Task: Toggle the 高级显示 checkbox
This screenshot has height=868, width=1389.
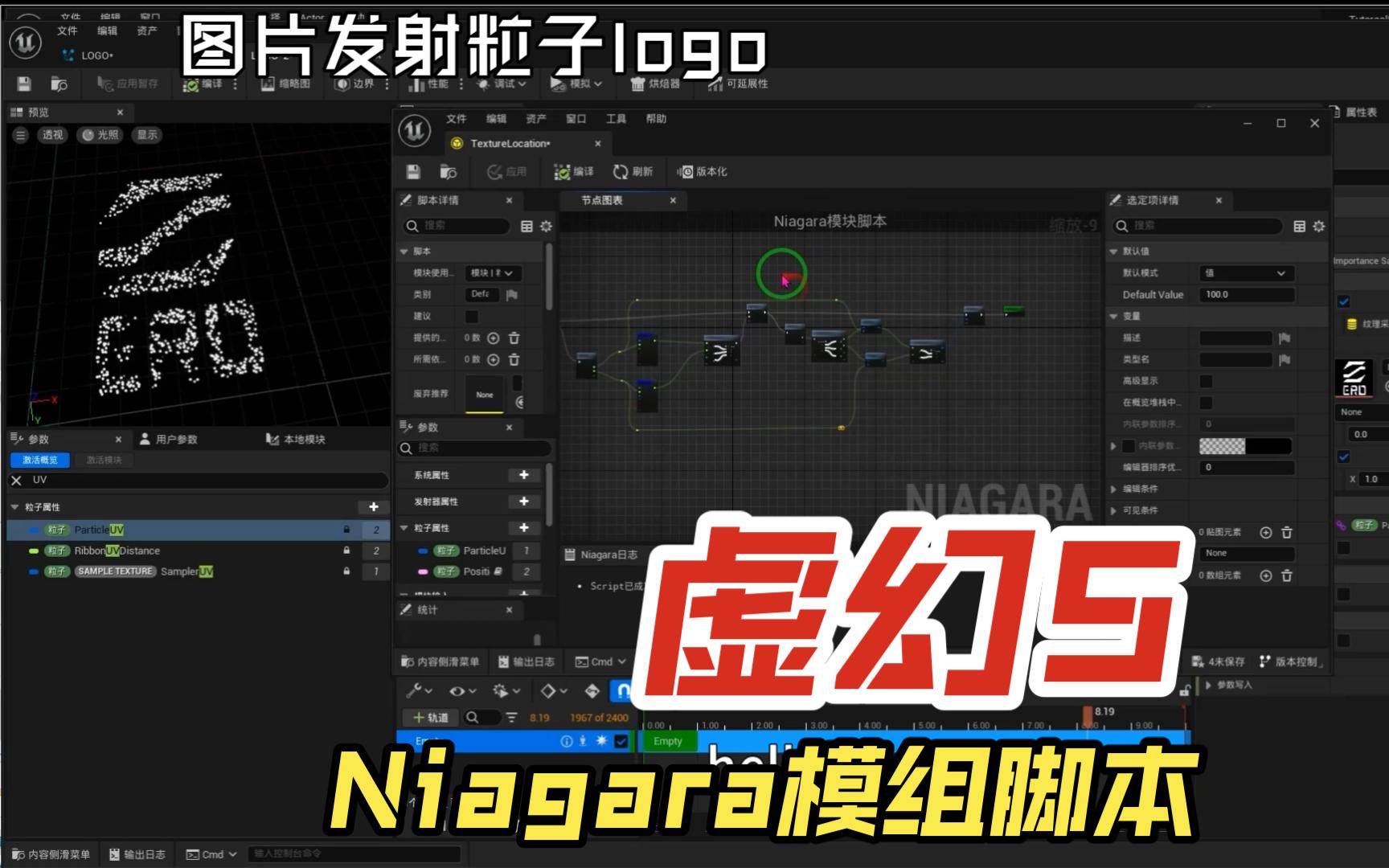Action: [1206, 381]
